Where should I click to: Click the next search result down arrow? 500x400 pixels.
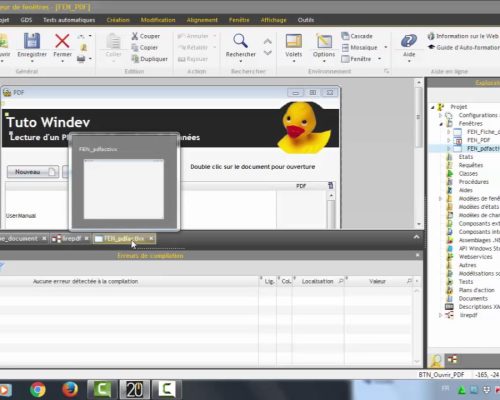(268, 53)
